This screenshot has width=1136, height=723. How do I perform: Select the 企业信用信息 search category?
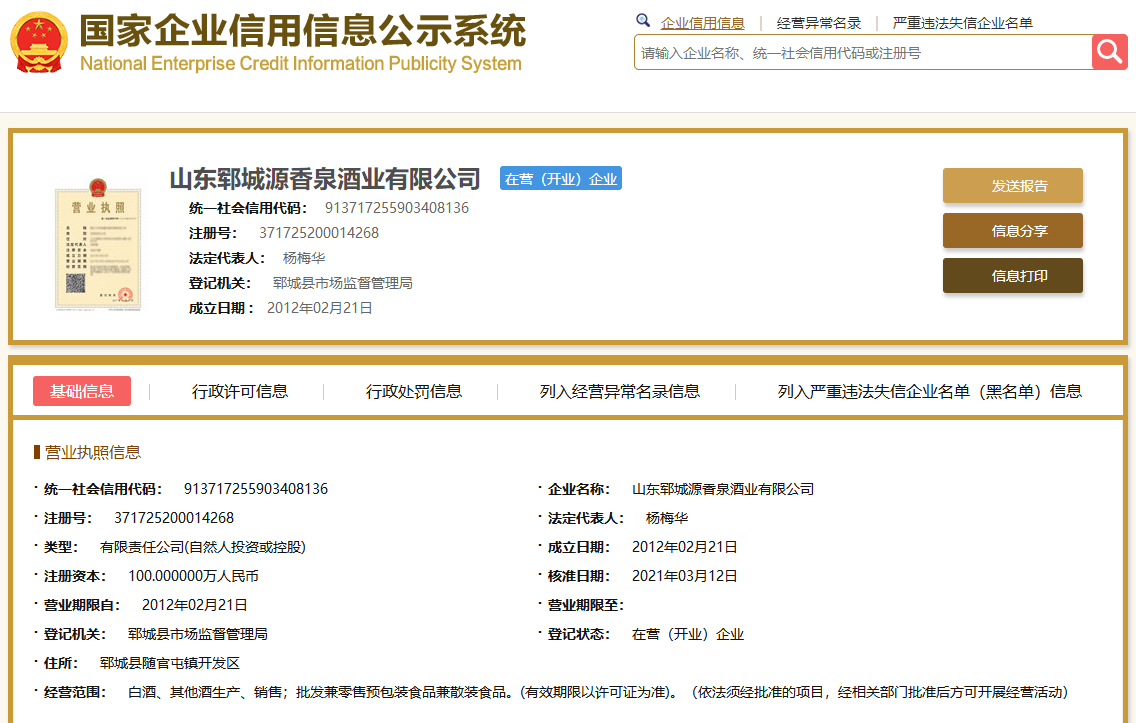click(702, 23)
